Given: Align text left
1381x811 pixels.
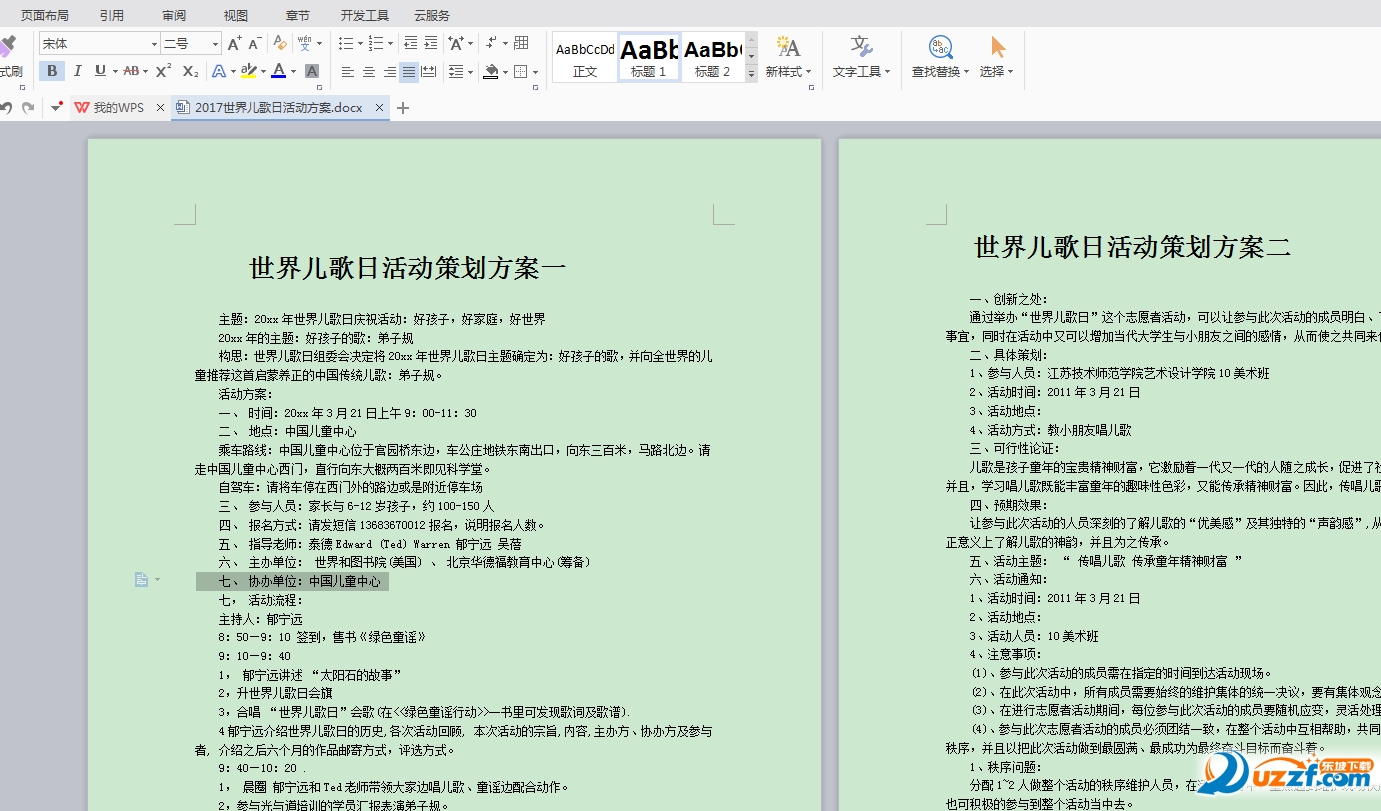Looking at the screenshot, I should tap(348, 72).
